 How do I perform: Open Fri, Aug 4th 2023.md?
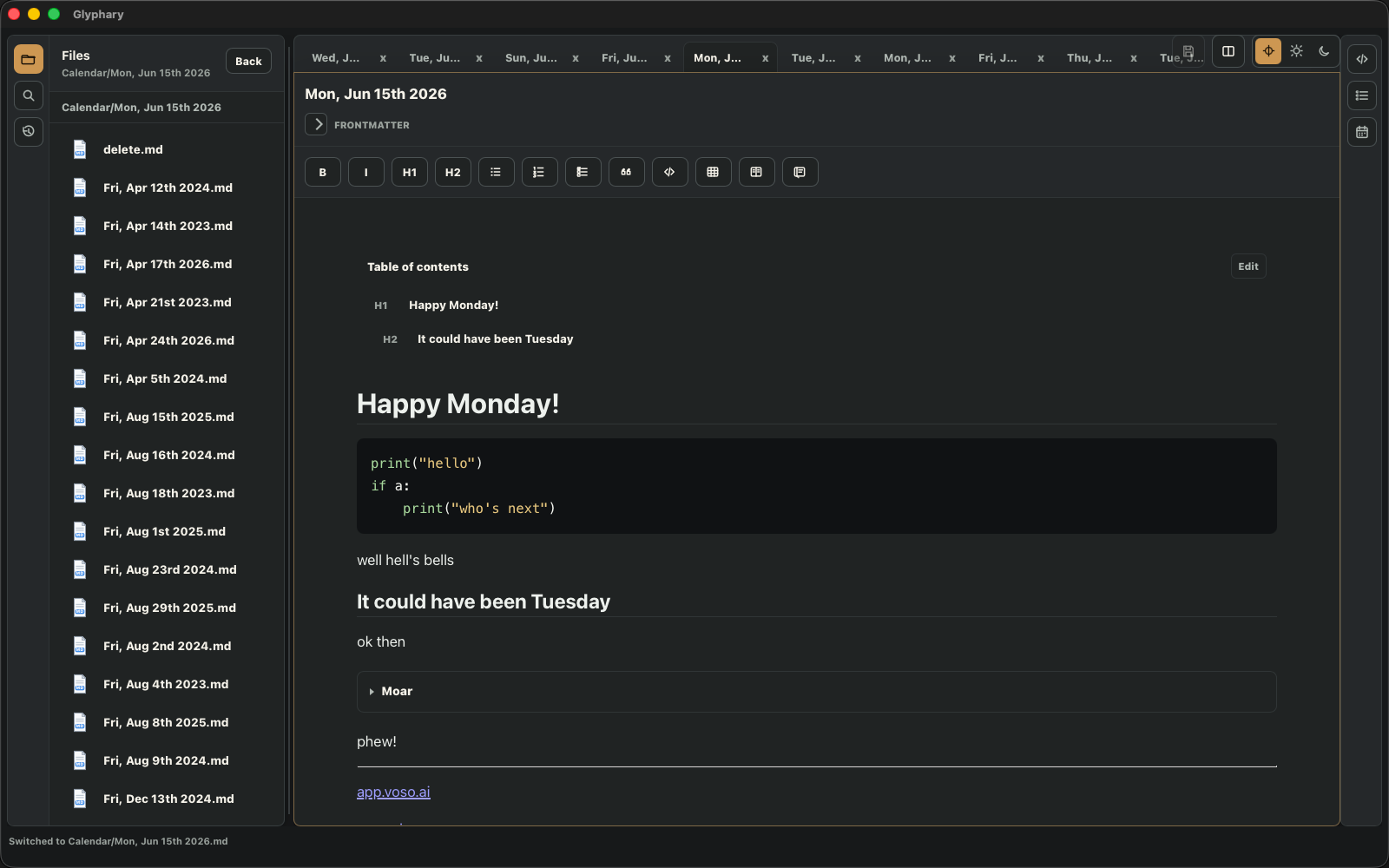(167, 684)
